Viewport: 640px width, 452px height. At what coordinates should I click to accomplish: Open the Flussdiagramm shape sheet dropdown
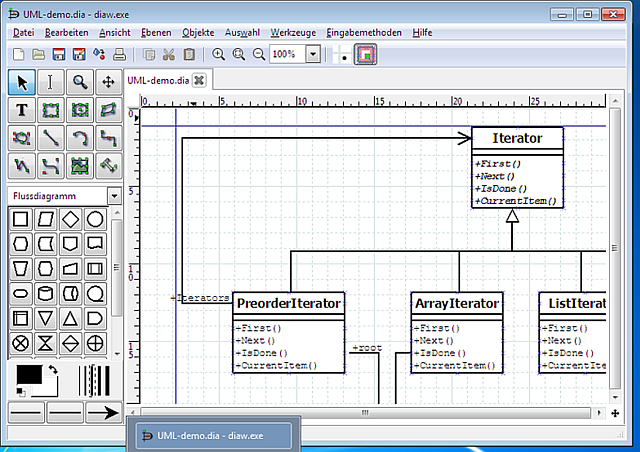(x=114, y=196)
